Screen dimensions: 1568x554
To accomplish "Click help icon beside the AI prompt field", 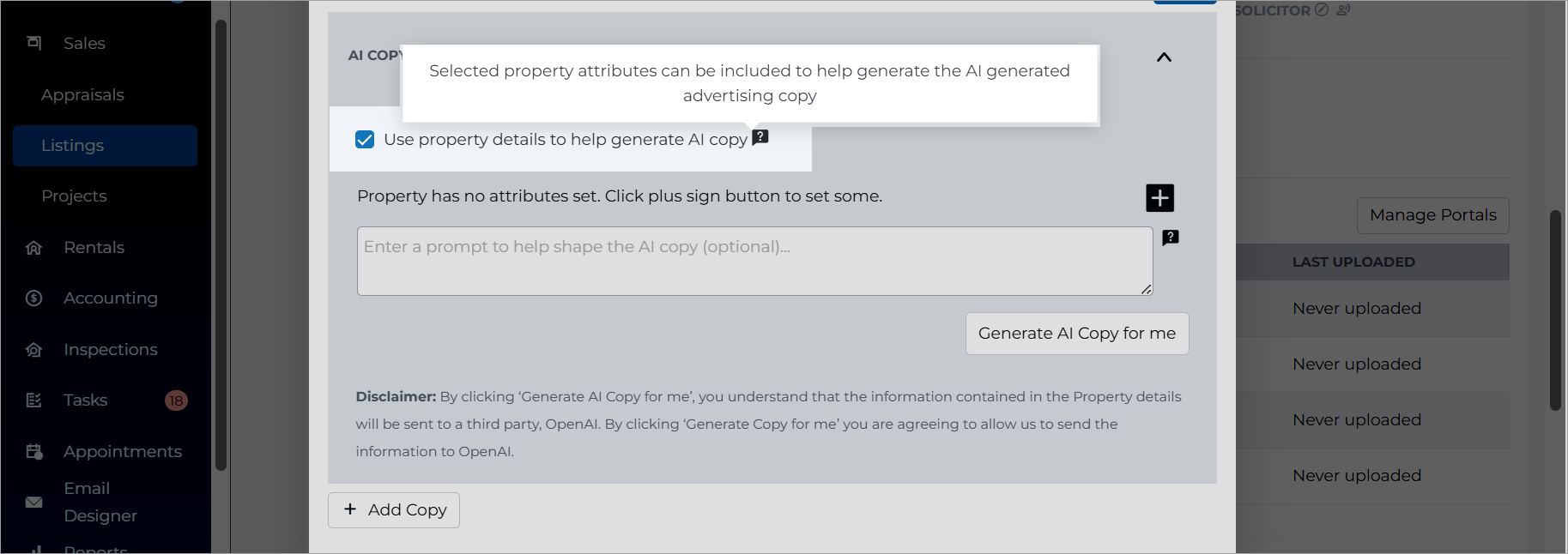I will 1171,238.
